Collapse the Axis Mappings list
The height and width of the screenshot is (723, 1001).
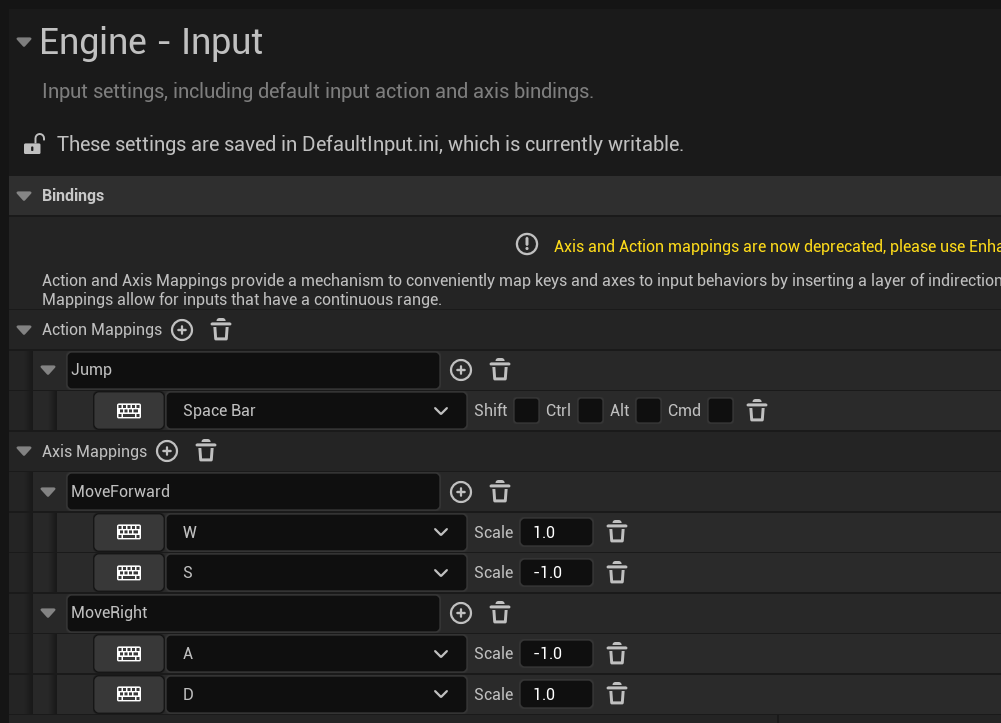pos(24,451)
